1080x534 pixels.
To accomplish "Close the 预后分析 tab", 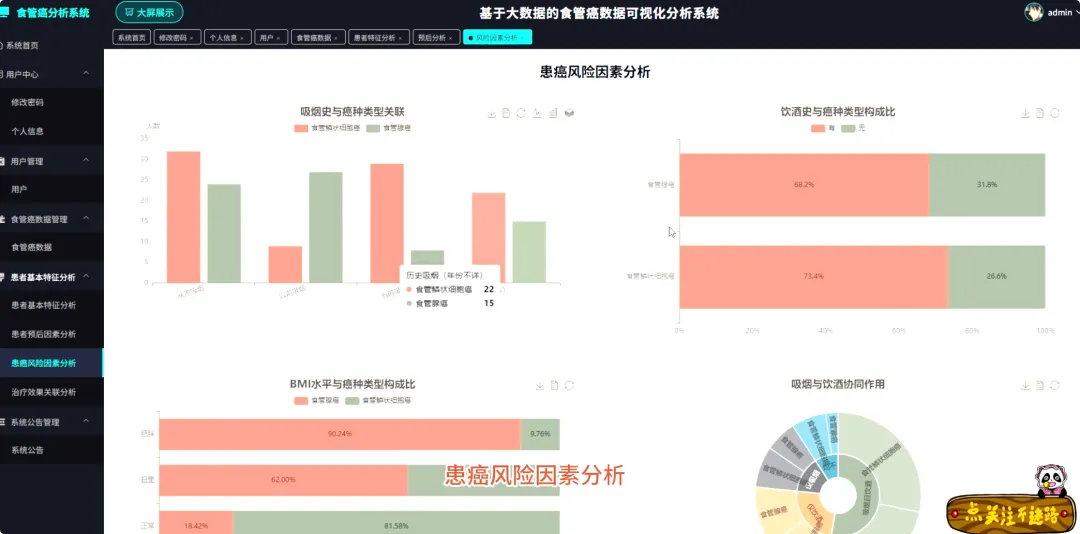I will click(x=450, y=38).
